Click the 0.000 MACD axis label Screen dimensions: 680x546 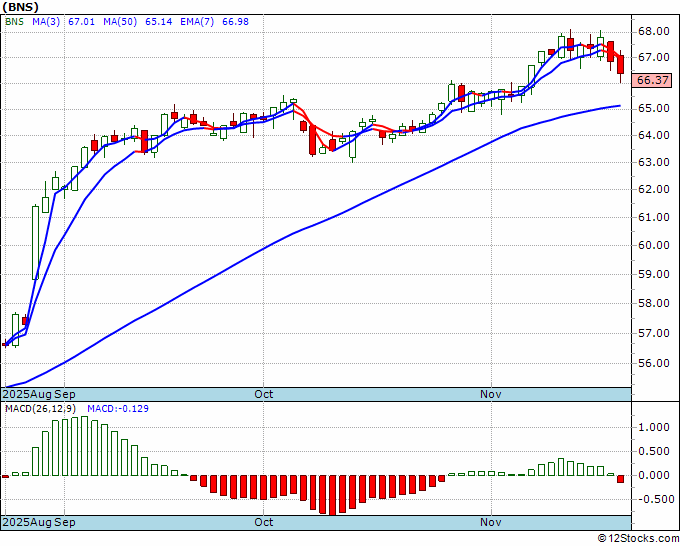[654, 475]
